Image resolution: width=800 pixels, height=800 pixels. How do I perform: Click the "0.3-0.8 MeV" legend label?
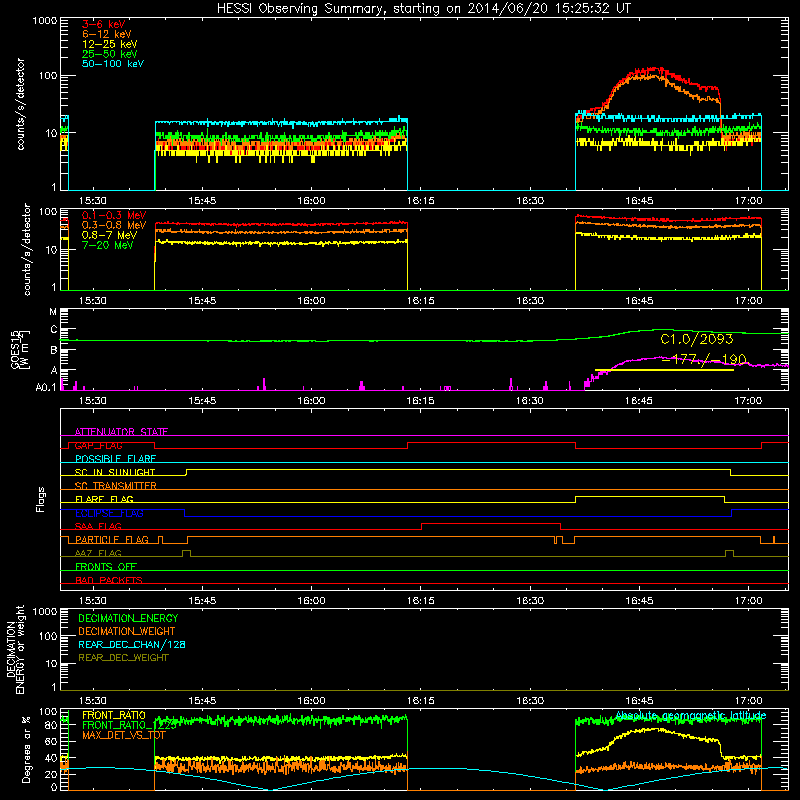click(114, 225)
